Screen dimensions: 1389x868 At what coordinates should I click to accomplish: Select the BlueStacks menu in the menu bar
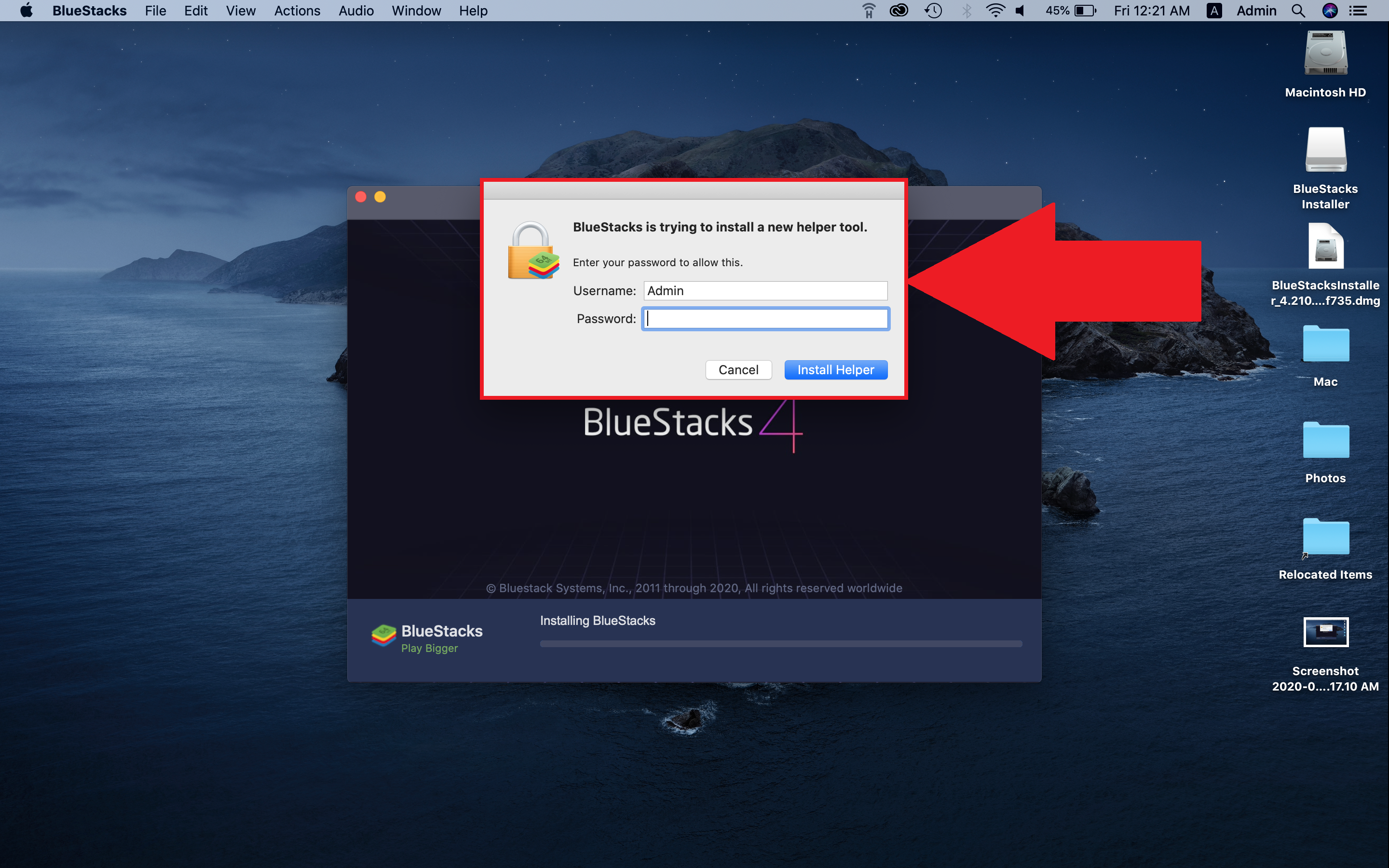(x=89, y=11)
